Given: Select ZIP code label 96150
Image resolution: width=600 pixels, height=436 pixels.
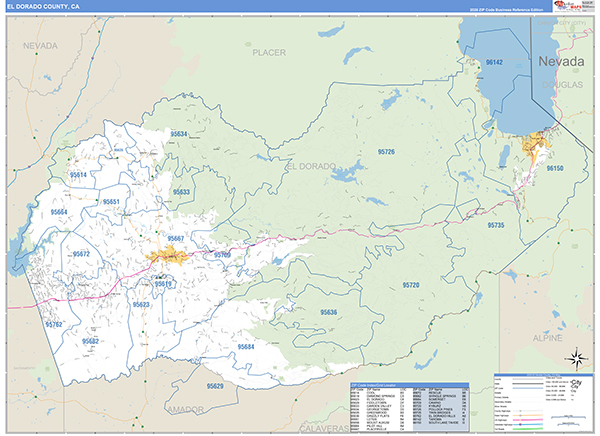Looking at the screenshot, I should tap(554, 168).
